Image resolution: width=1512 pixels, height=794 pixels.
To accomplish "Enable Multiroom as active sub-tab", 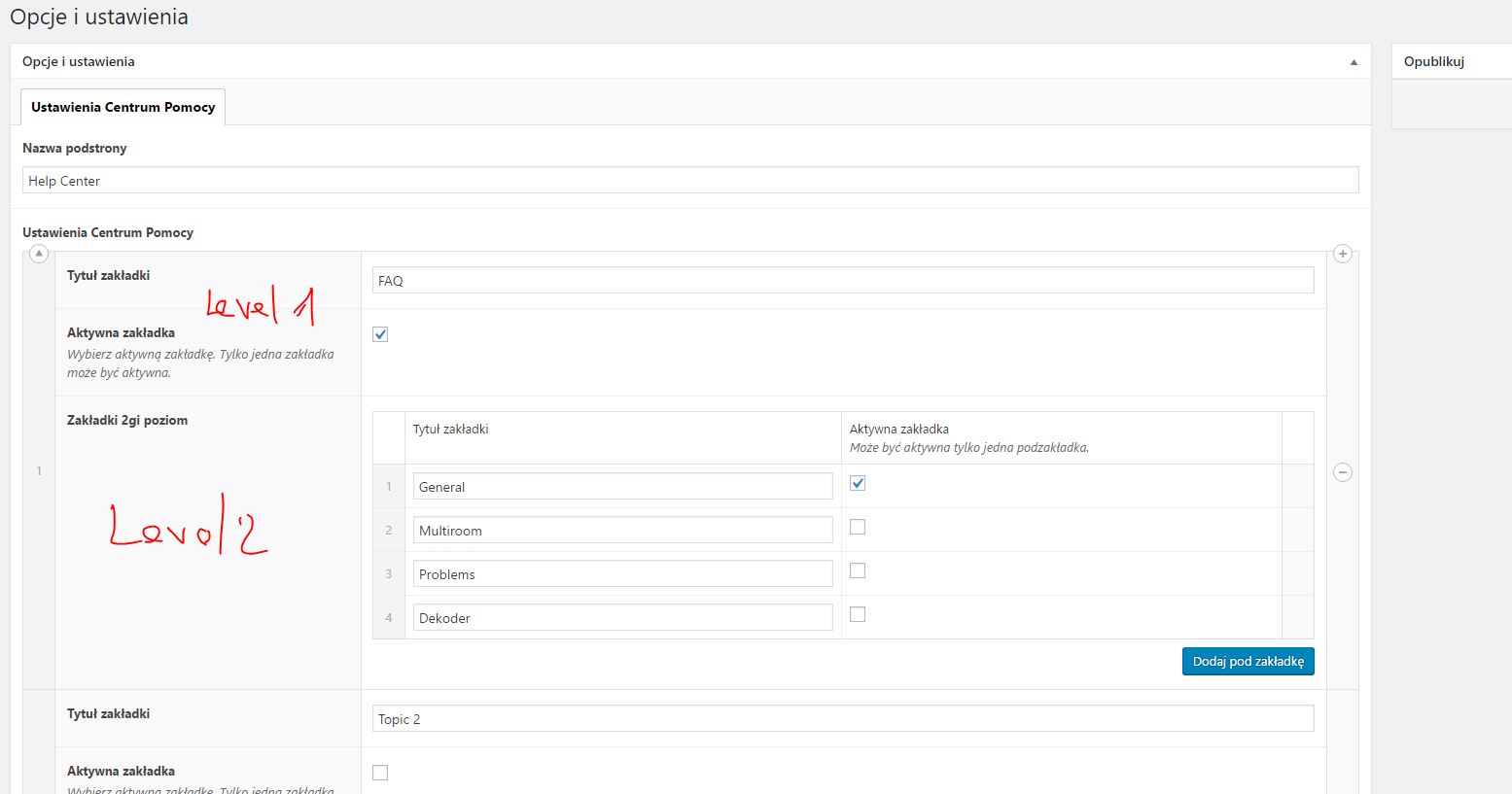I will pyautogui.click(x=857, y=527).
